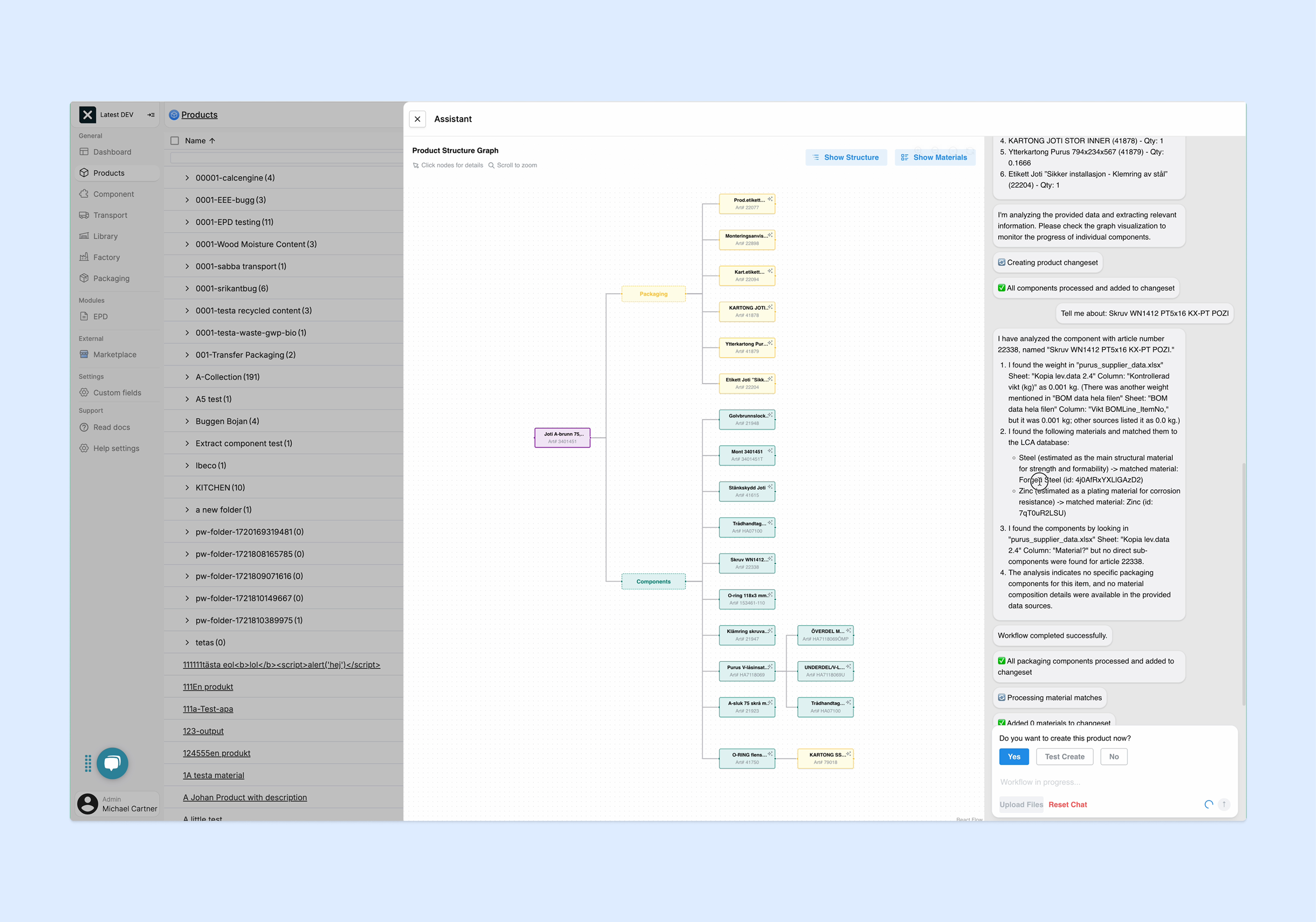The width and height of the screenshot is (1316, 922).
Task: Click the Help settings gear icon
Action: [x=84, y=448]
